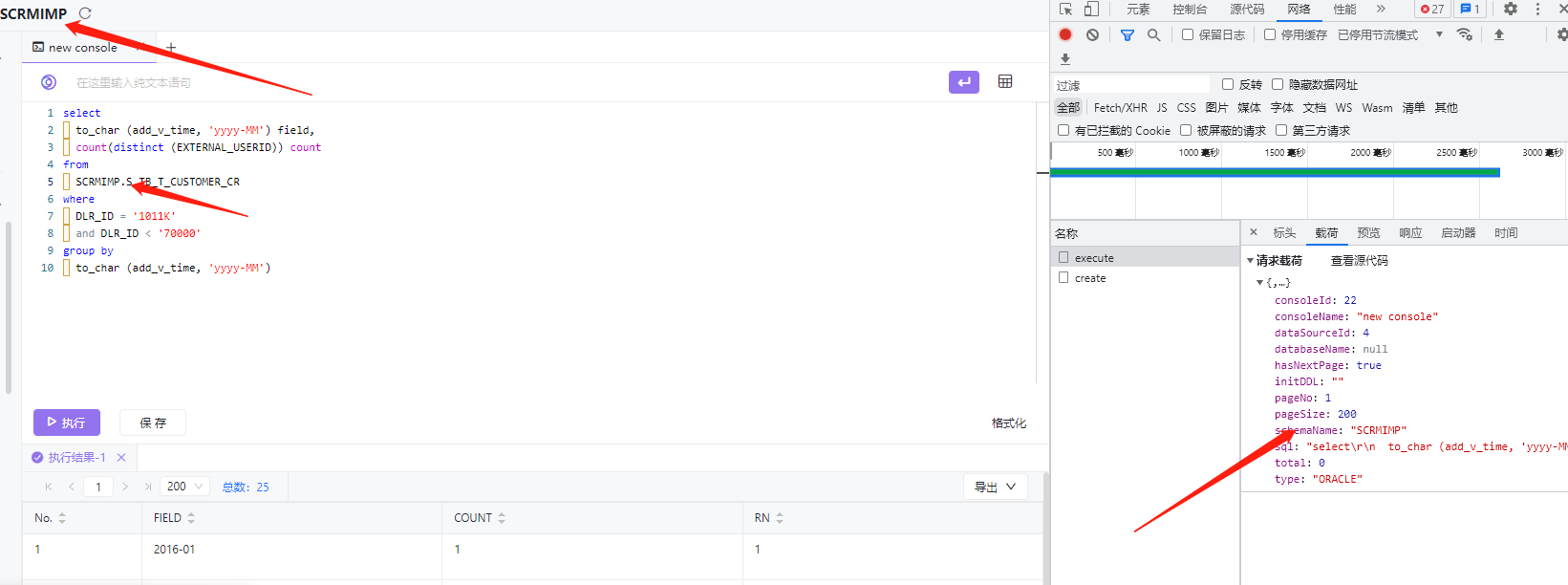
Task: Activate DevTools inspect element picker
Action: pos(1066,9)
